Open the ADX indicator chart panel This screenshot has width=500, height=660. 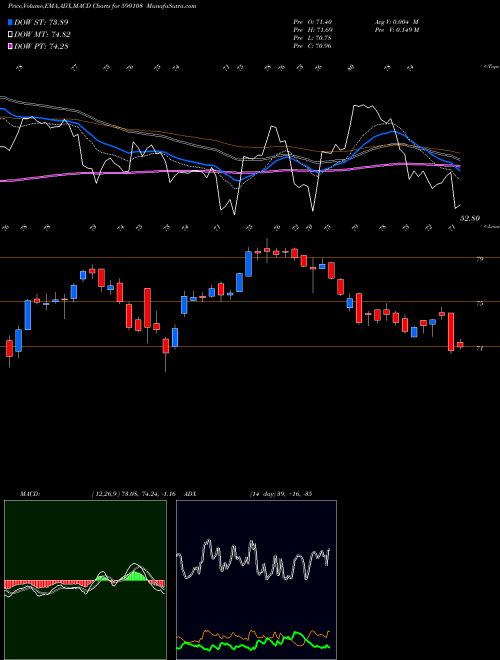click(256, 580)
